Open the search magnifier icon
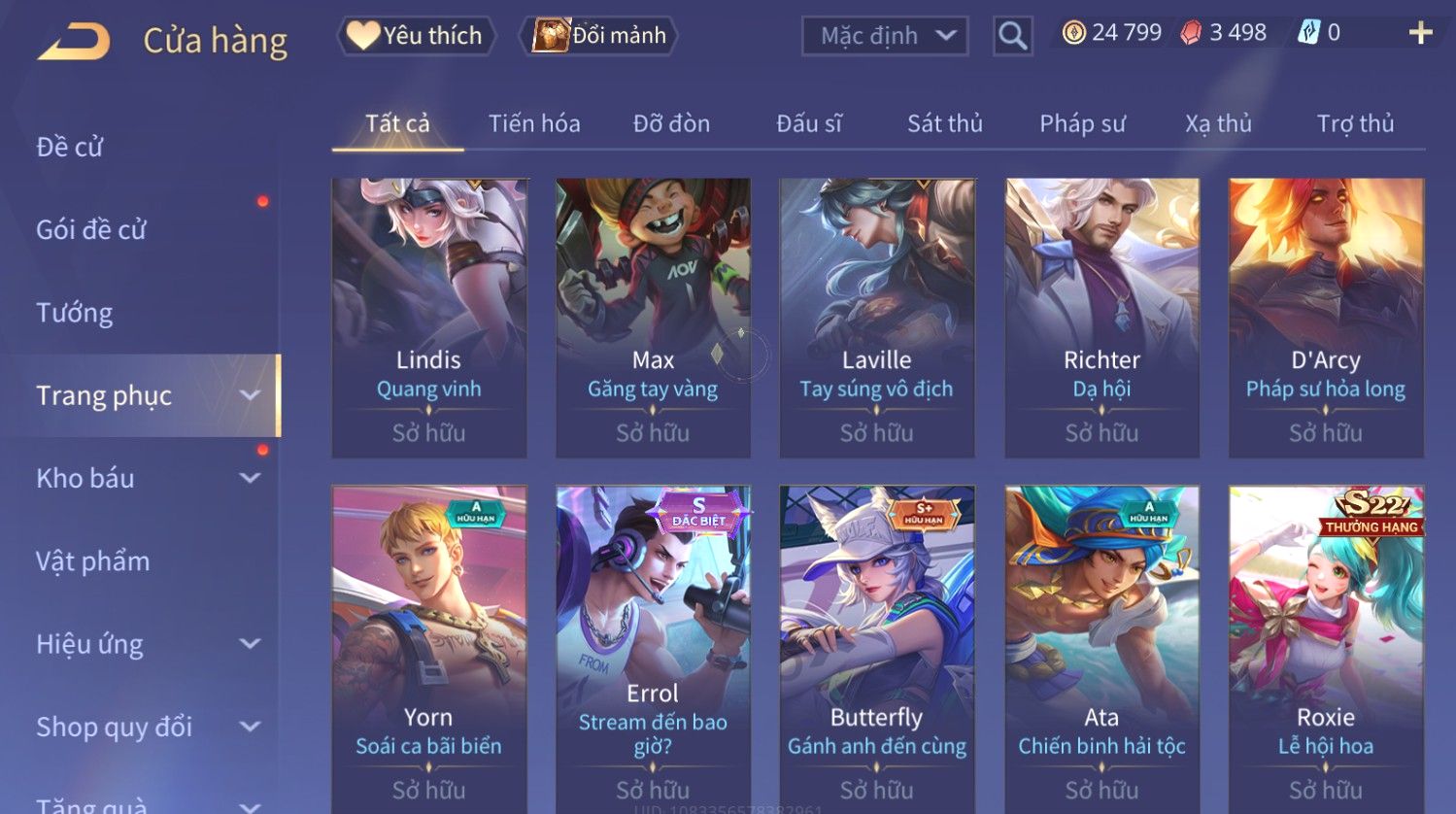Screen dimensions: 1456x814 pyautogui.click(x=1012, y=36)
